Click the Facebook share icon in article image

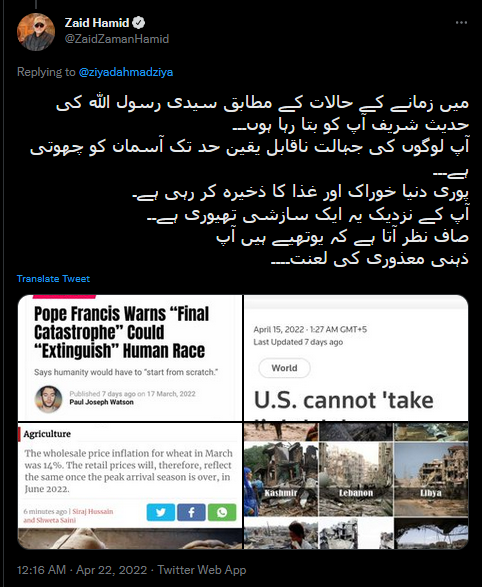pyautogui.click(x=191, y=512)
